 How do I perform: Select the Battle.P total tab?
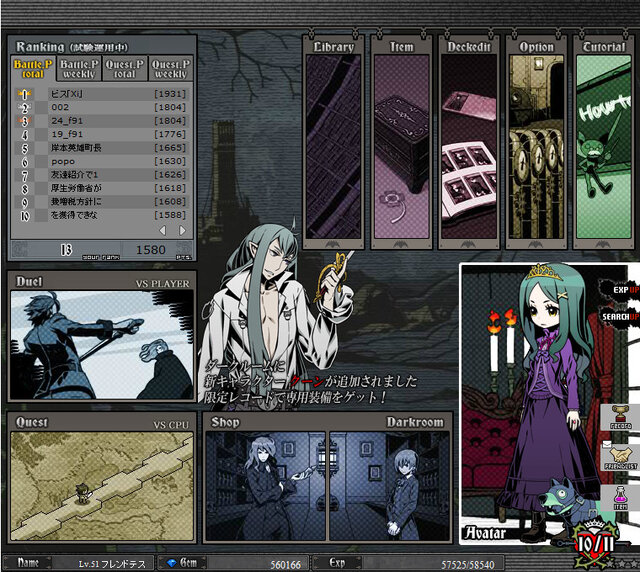(33, 69)
